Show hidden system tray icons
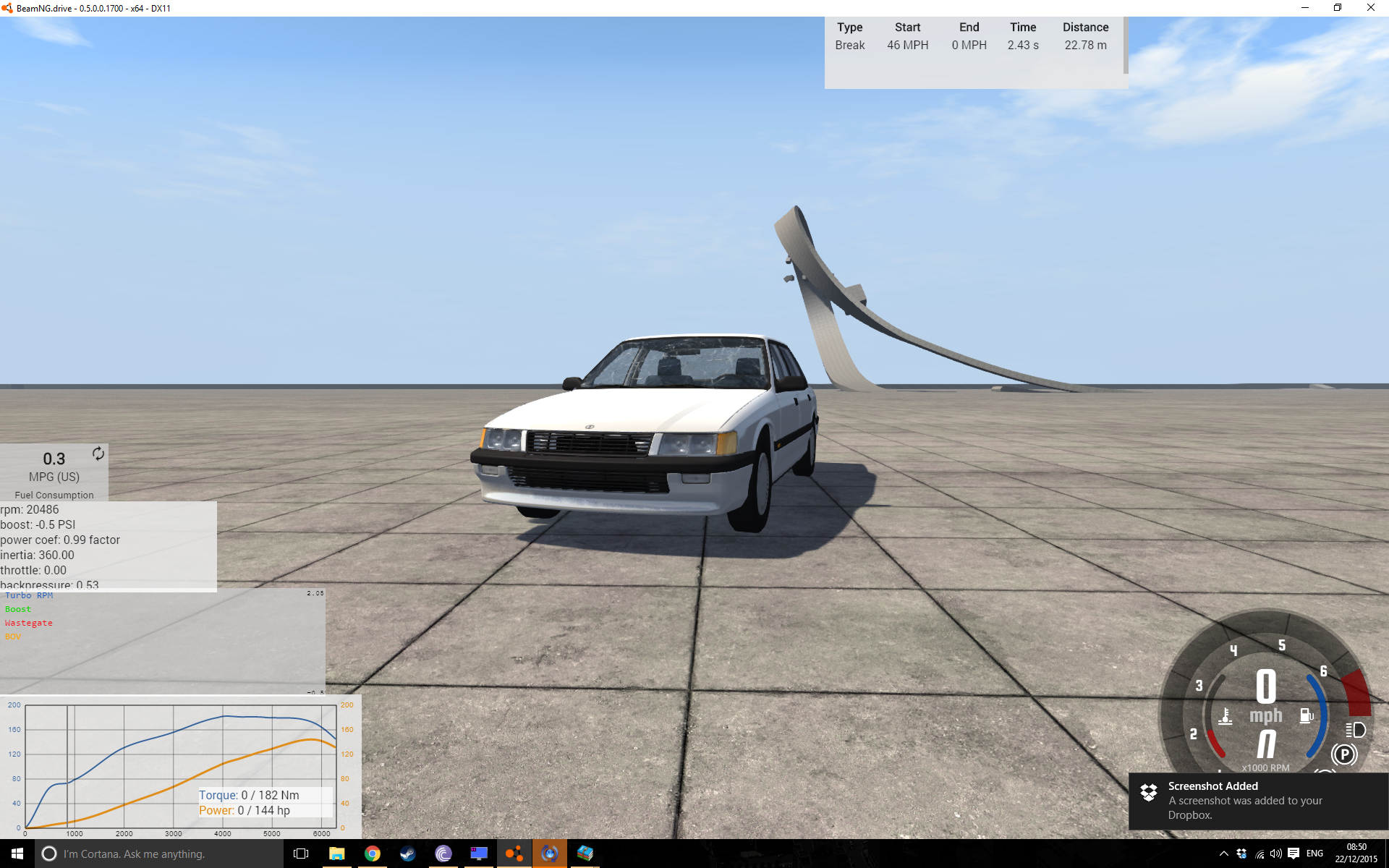 coord(1223,854)
